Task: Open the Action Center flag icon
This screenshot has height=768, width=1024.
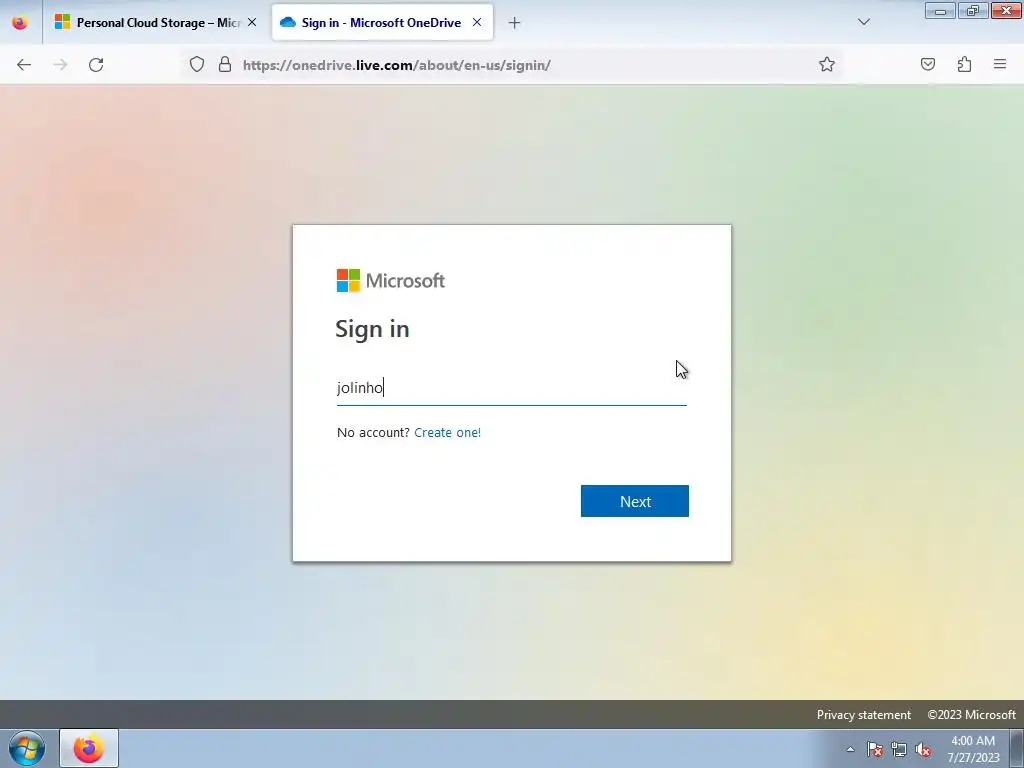Action: coord(874,749)
